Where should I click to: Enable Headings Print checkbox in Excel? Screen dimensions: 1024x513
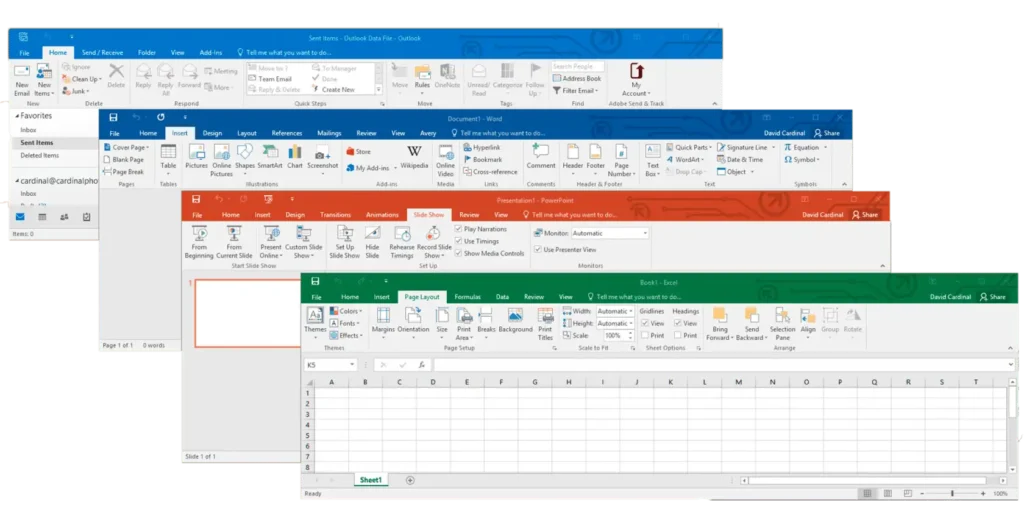point(678,335)
